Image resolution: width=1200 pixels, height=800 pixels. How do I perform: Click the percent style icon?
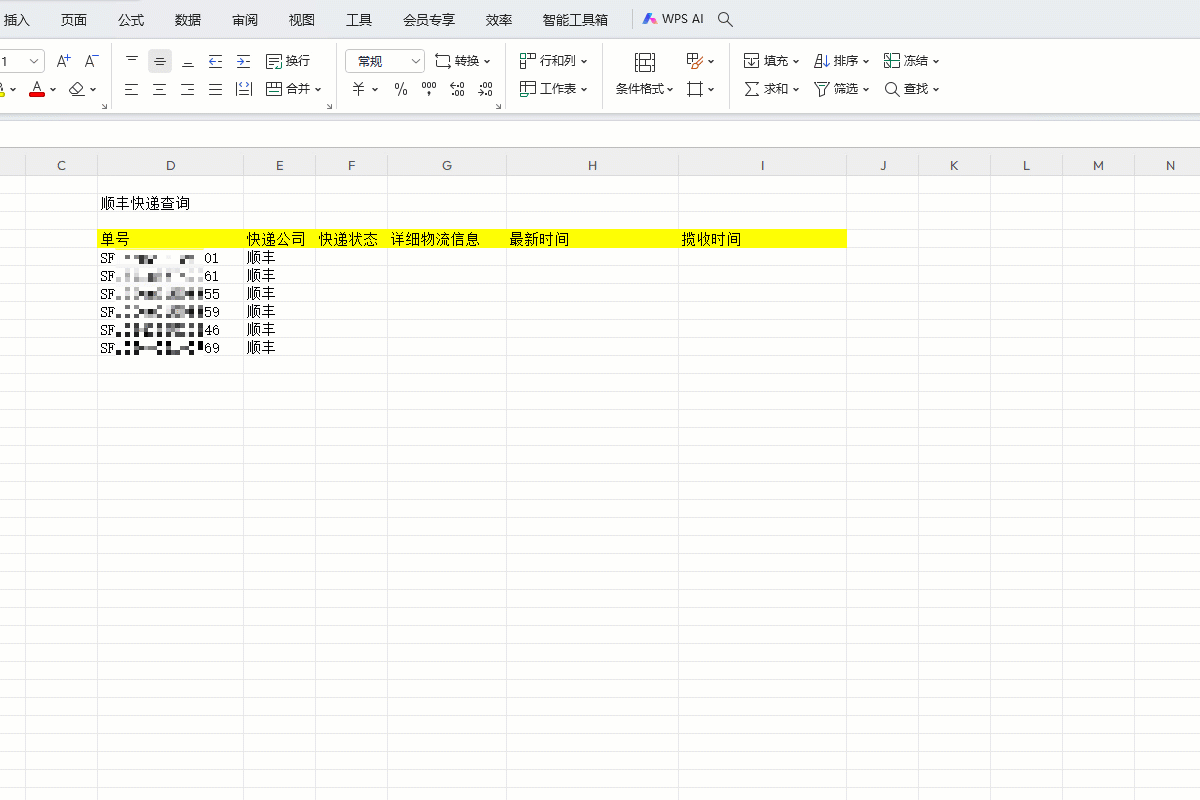click(x=400, y=89)
